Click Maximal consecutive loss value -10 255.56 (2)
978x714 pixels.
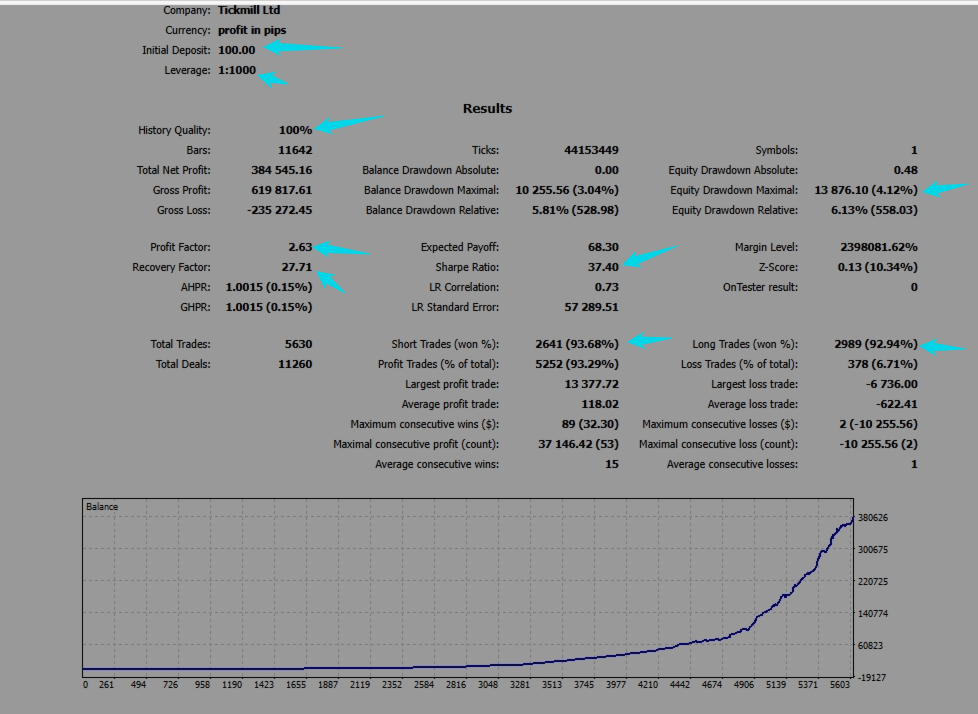click(x=878, y=443)
